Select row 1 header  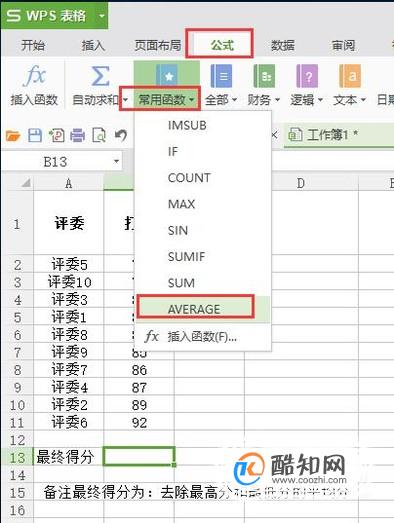17,223
